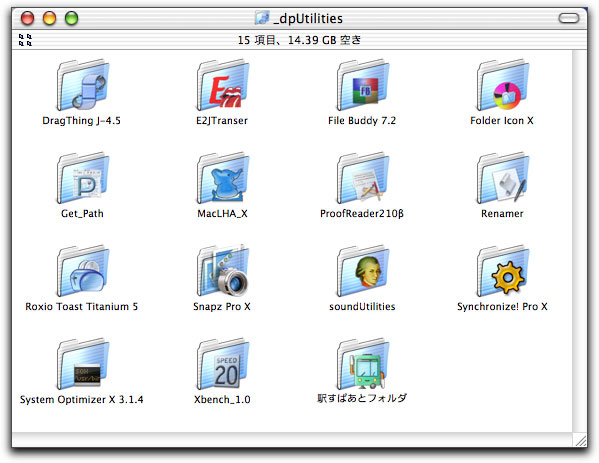Click the "Renamer" label text
This screenshot has height=463, width=599.
coord(502,214)
